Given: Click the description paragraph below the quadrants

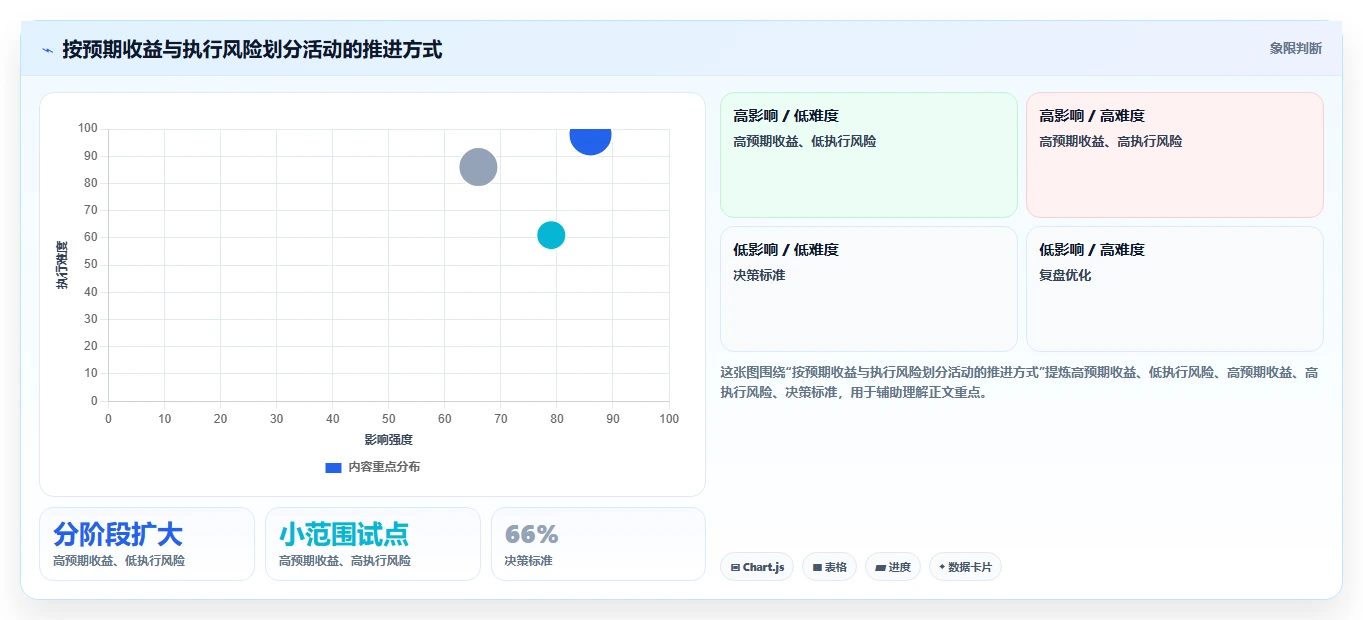Looking at the screenshot, I should [1020, 382].
